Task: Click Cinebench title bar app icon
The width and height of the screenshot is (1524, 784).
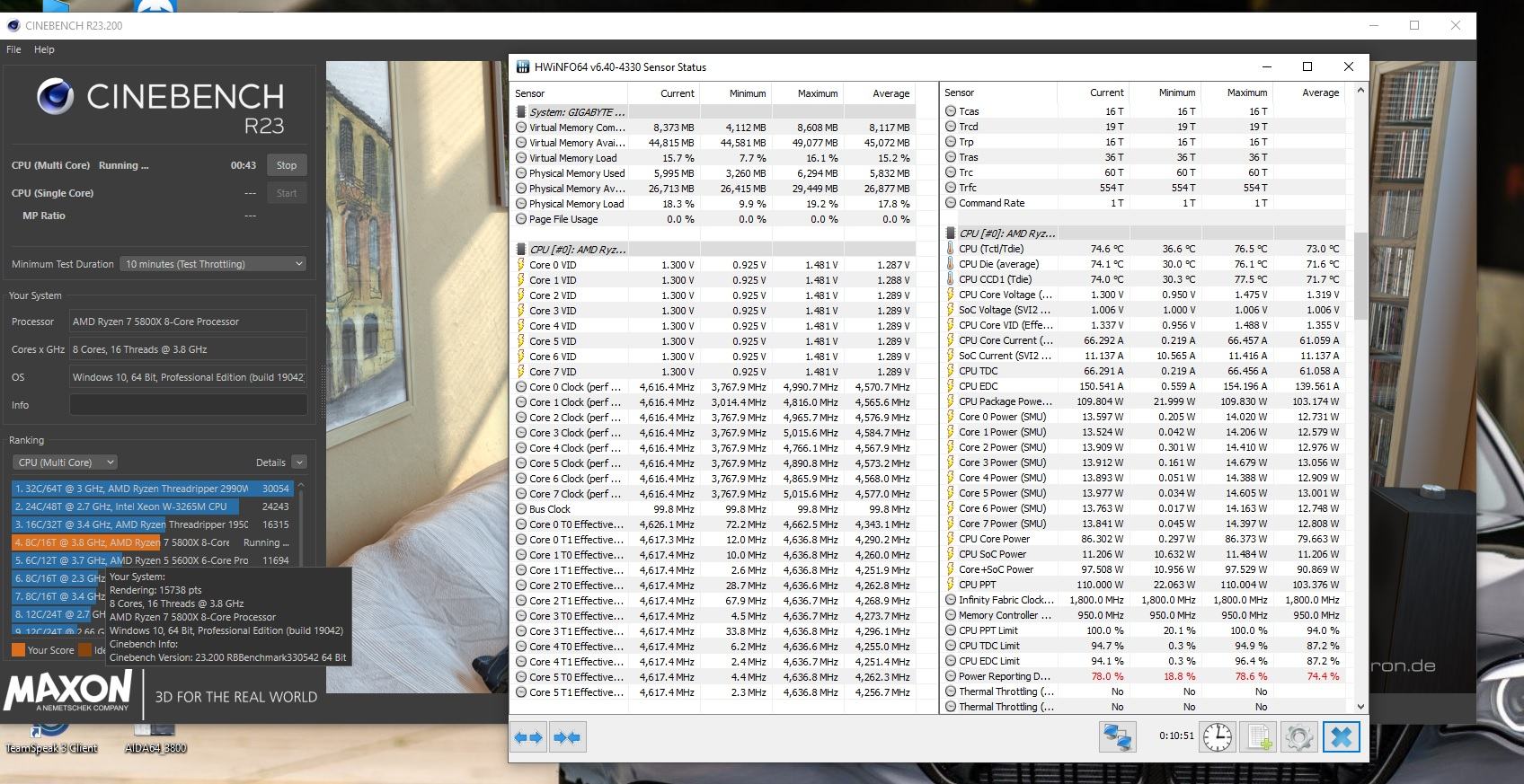Action: coord(13,25)
